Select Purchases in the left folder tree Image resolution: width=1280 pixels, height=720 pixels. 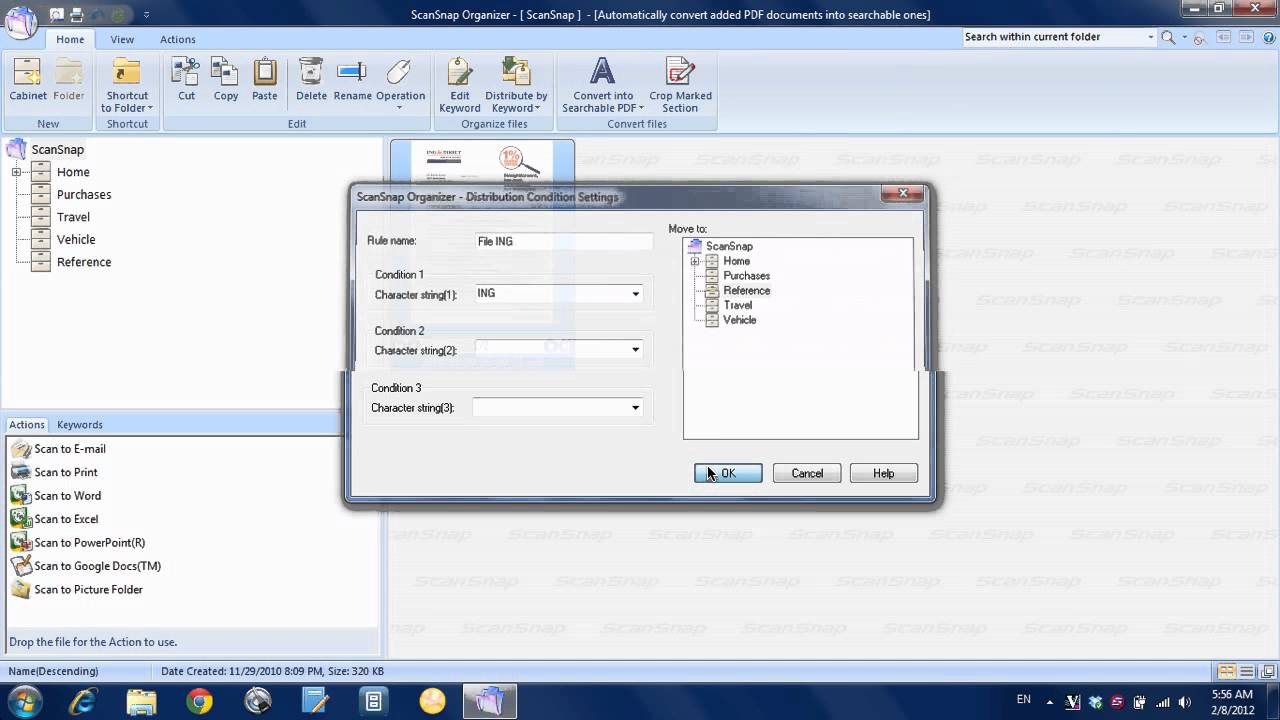(84, 195)
